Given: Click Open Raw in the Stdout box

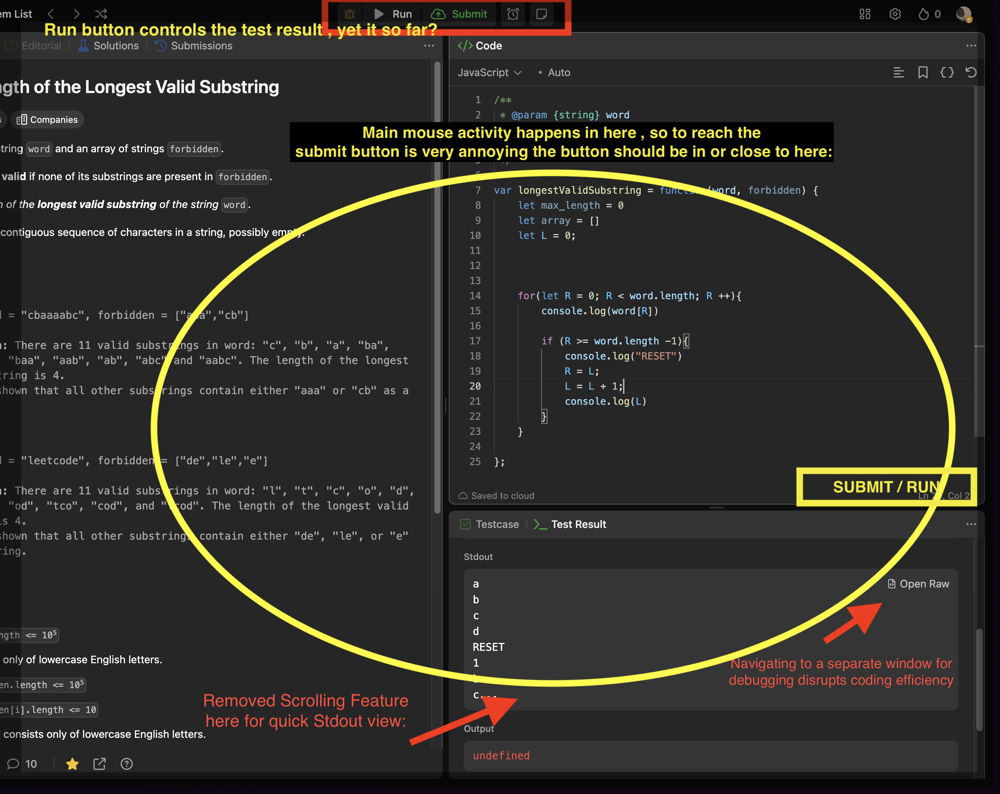Looking at the screenshot, I should (918, 583).
